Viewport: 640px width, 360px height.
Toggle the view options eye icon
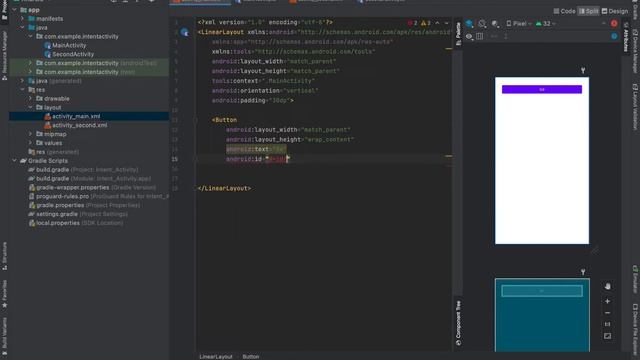[469, 36]
